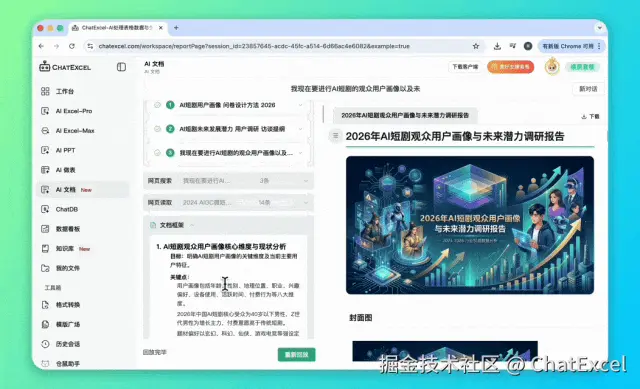Click the report cover image
The height and width of the screenshot is (389, 640).
coord(470,225)
